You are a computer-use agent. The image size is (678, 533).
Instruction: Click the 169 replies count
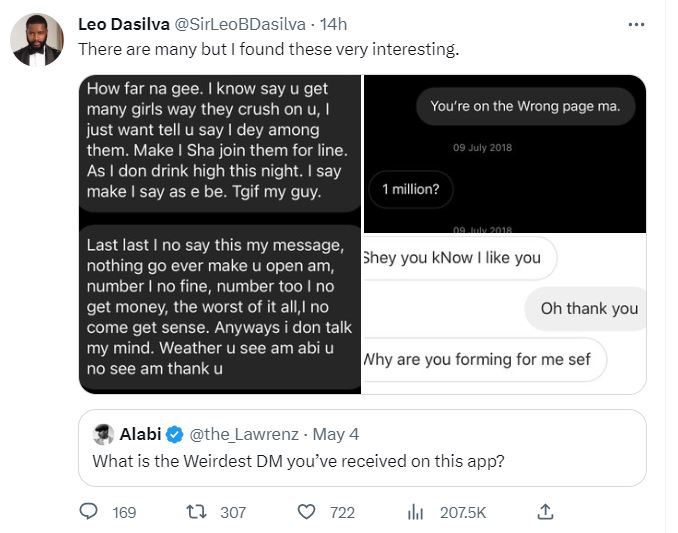pyautogui.click(x=124, y=512)
